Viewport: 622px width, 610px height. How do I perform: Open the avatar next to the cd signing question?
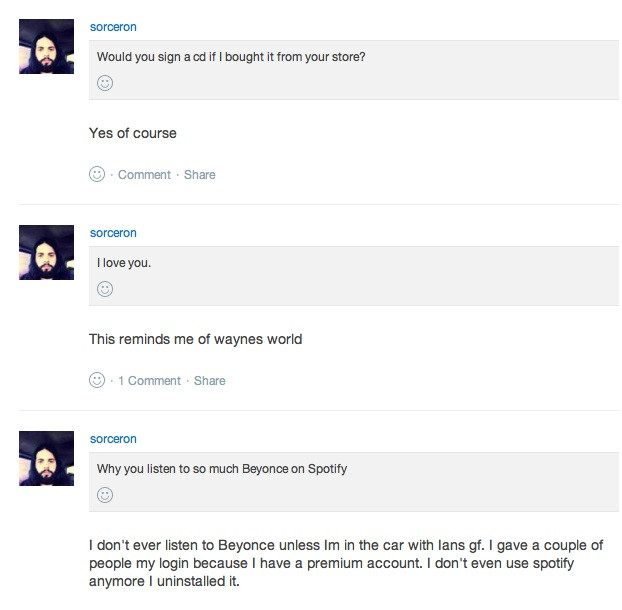[46, 46]
